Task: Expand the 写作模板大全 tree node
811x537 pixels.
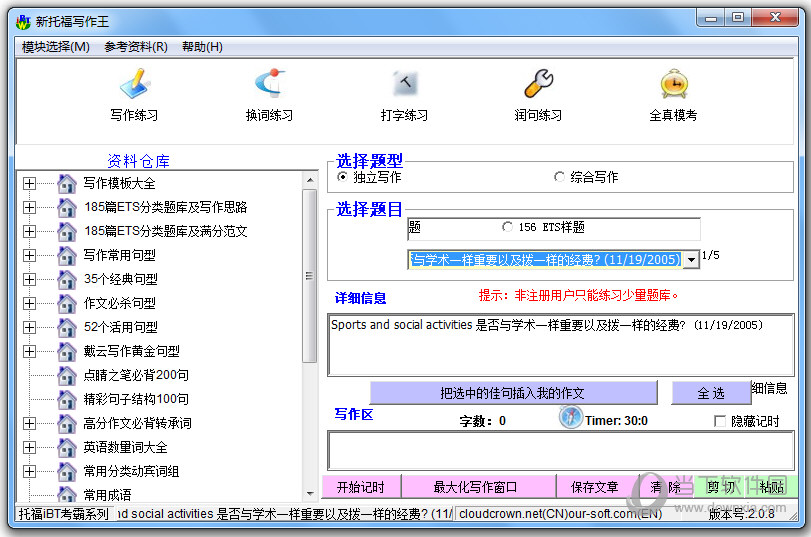Action: point(29,184)
